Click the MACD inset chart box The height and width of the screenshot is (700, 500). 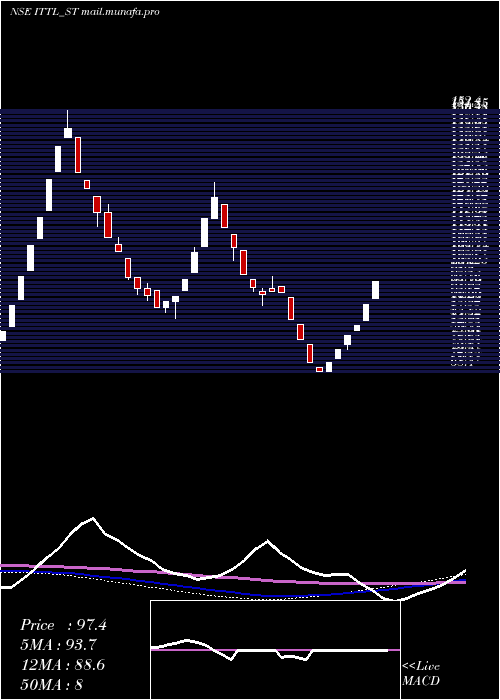(275, 650)
